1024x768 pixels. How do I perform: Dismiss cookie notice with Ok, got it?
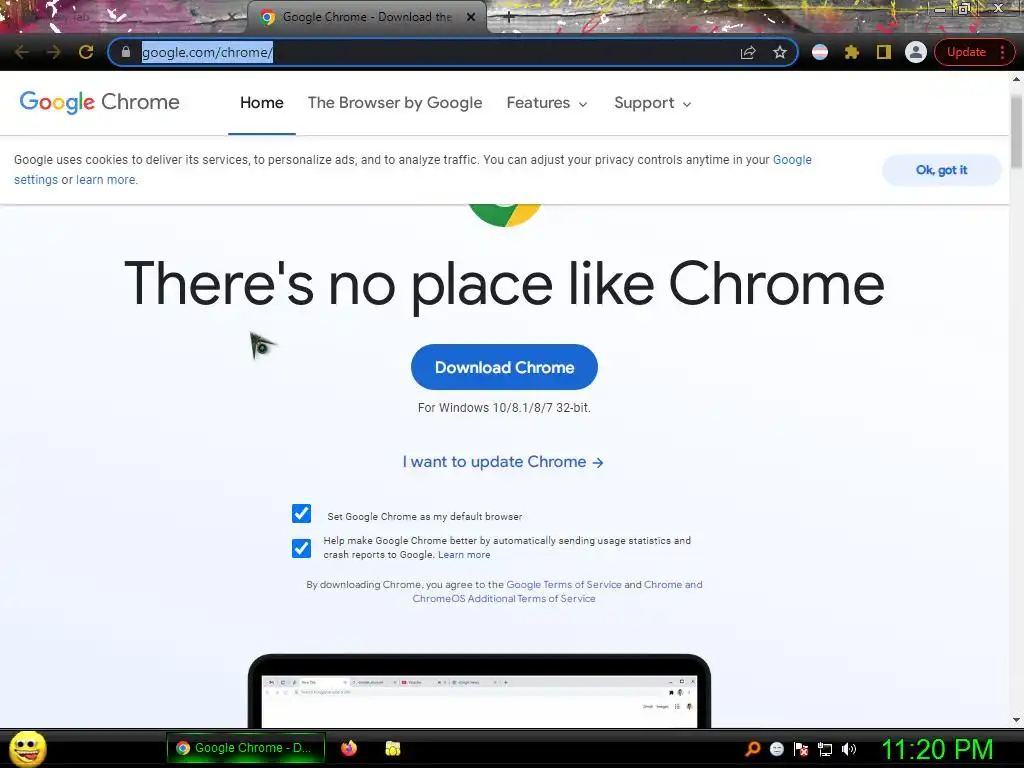pos(941,170)
